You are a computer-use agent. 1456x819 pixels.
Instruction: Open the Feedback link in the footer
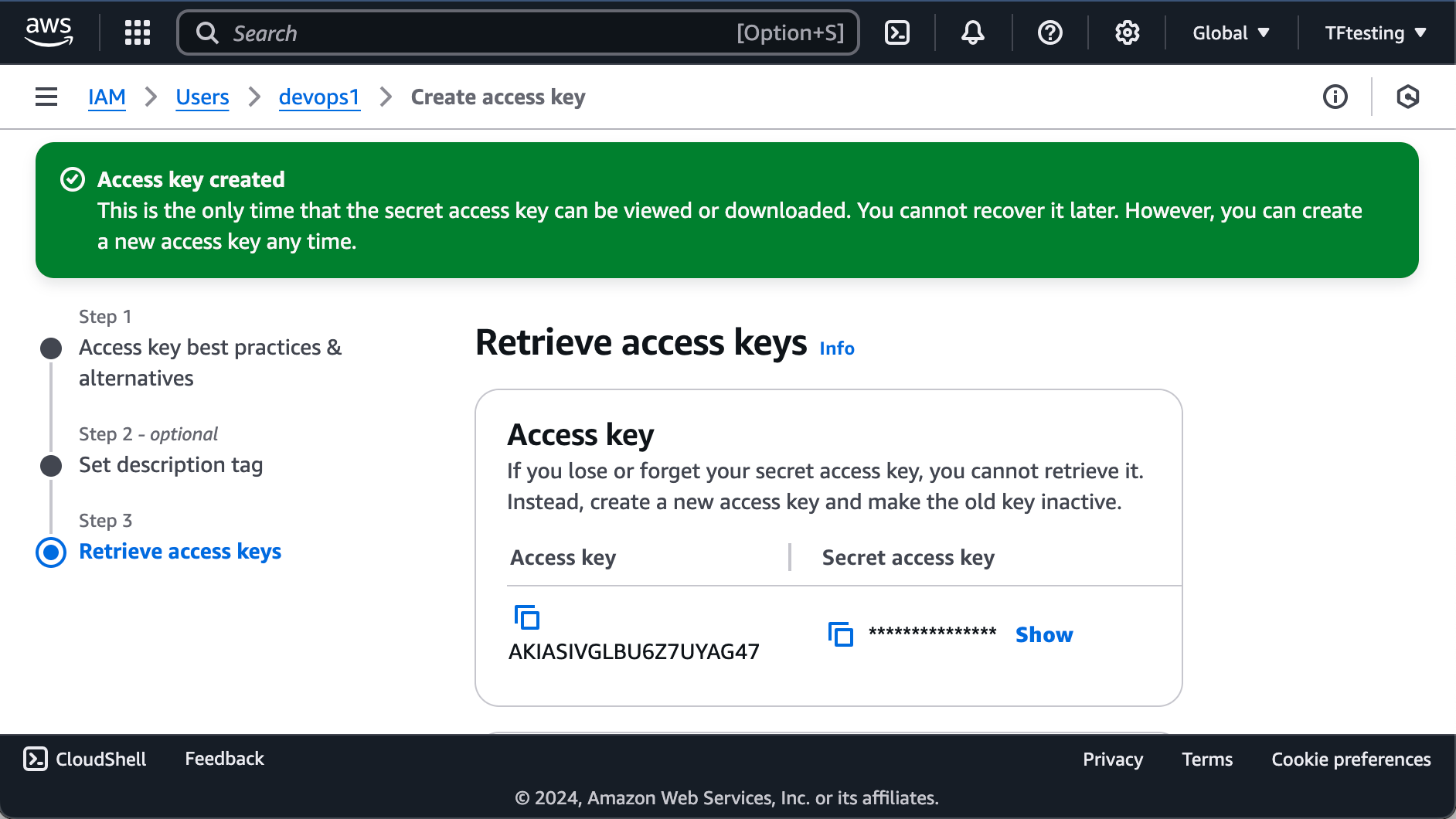pyautogui.click(x=223, y=758)
